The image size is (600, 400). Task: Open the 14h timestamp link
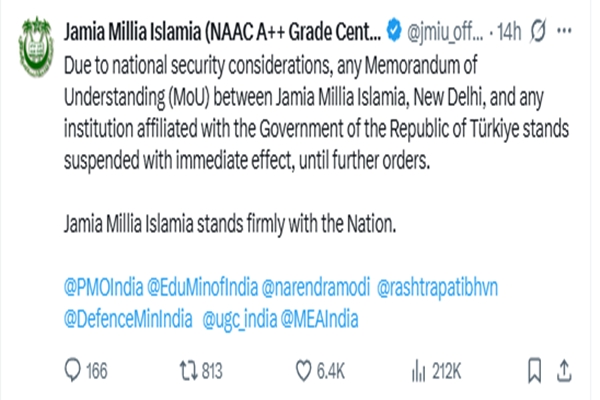coord(510,34)
